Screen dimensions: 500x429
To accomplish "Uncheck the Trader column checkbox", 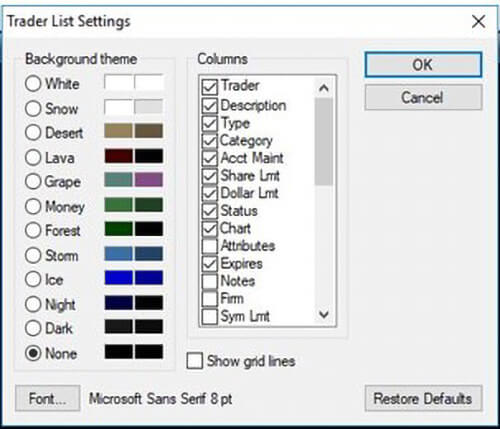I will [x=210, y=86].
